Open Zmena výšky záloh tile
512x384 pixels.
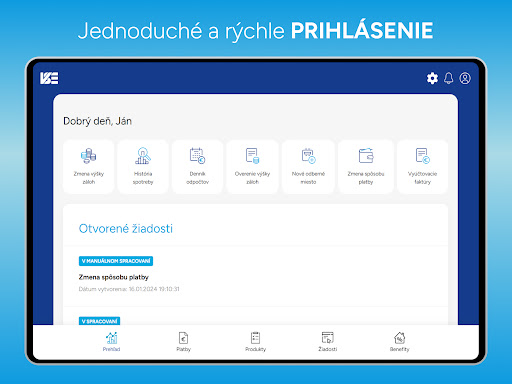(89, 166)
